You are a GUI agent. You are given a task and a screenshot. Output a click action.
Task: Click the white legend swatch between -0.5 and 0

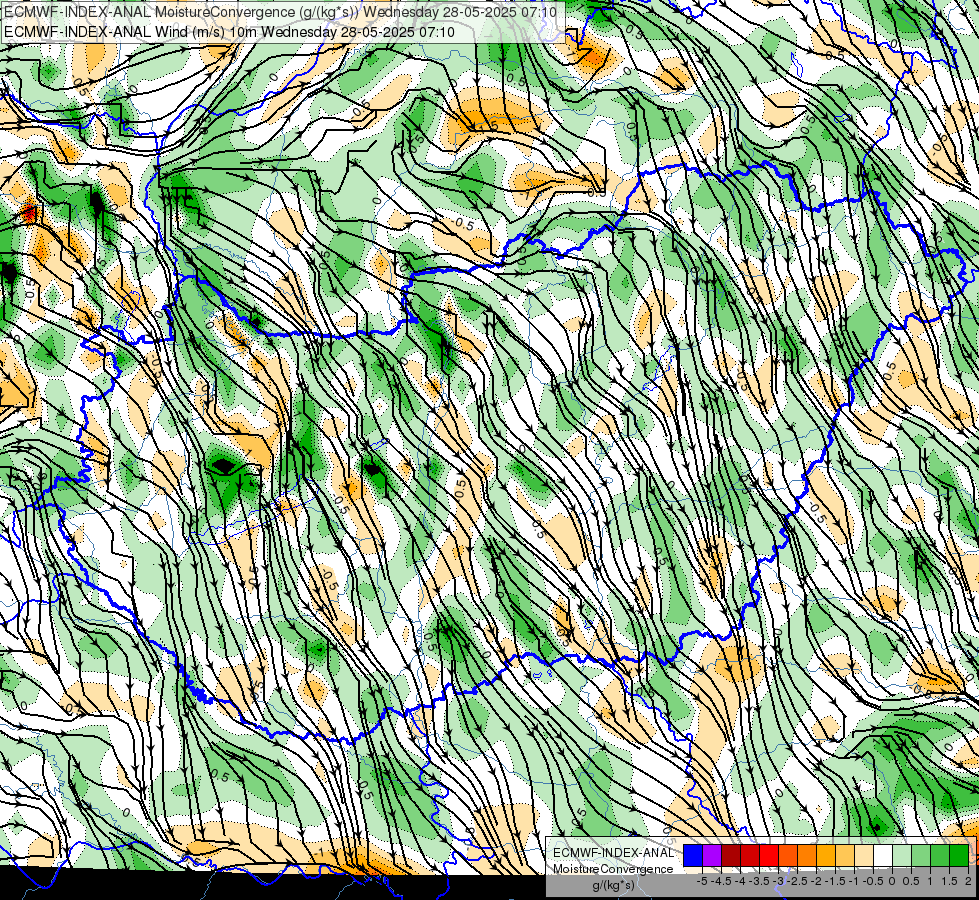(883, 855)
